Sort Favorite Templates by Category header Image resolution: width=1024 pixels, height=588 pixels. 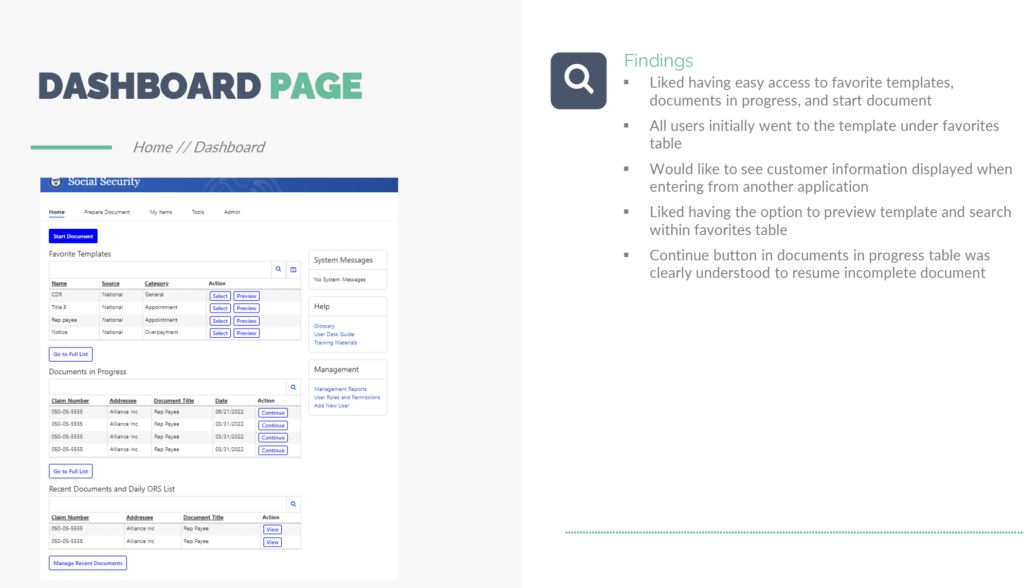[x=156, y=284]
